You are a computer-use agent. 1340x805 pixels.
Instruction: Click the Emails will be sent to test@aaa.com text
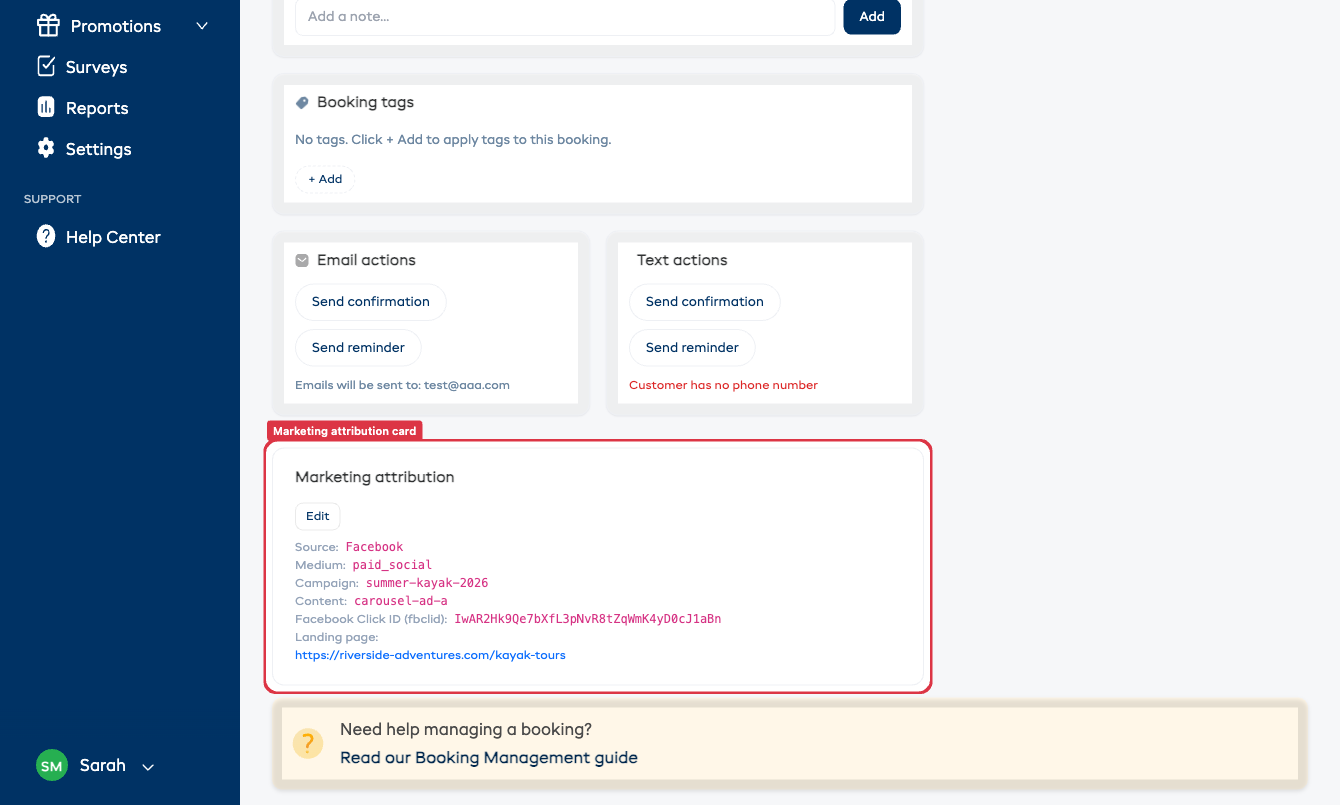pyautogui.click(x=402, y=385)
